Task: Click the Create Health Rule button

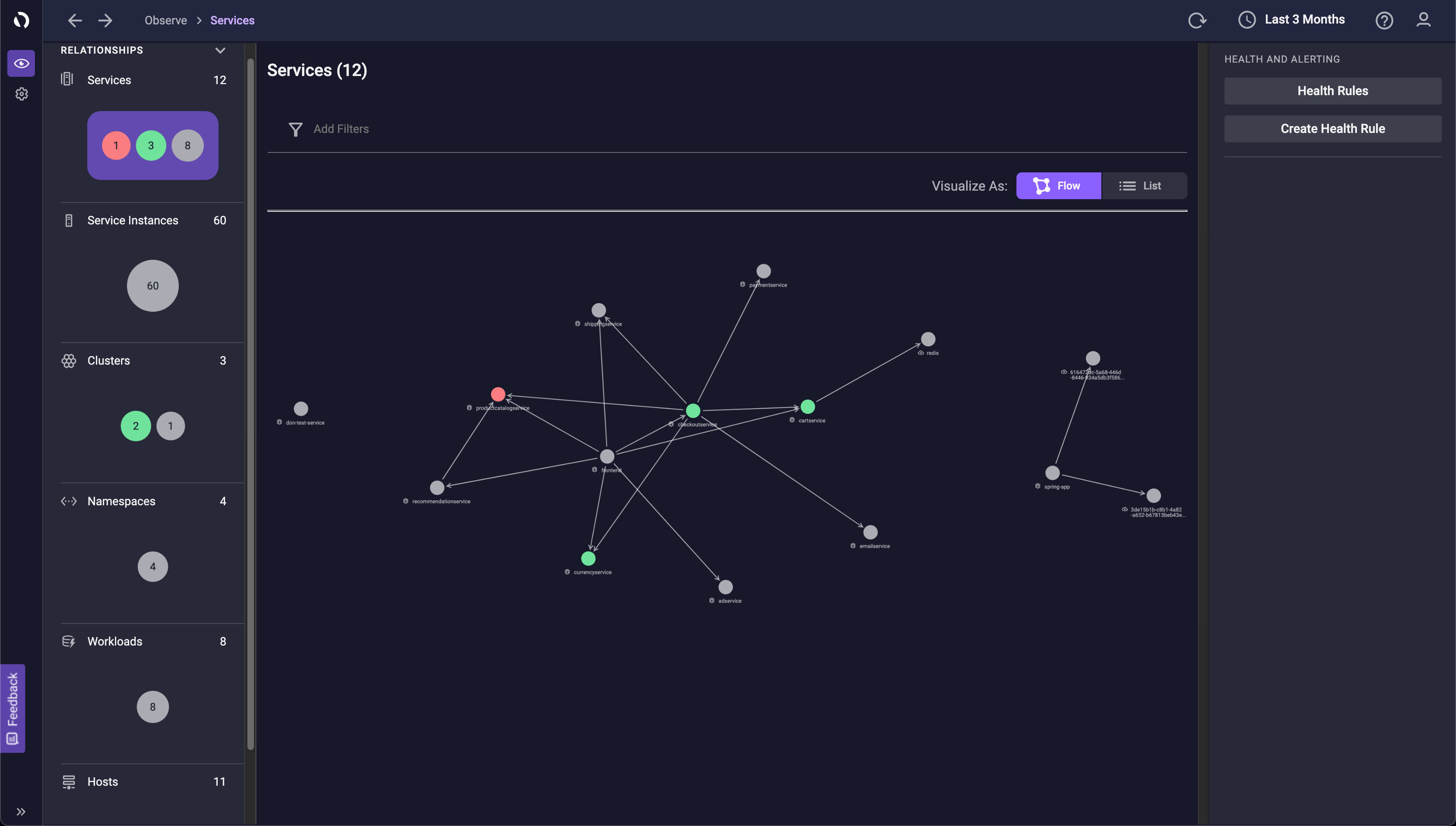Action: pos(1332,129)
